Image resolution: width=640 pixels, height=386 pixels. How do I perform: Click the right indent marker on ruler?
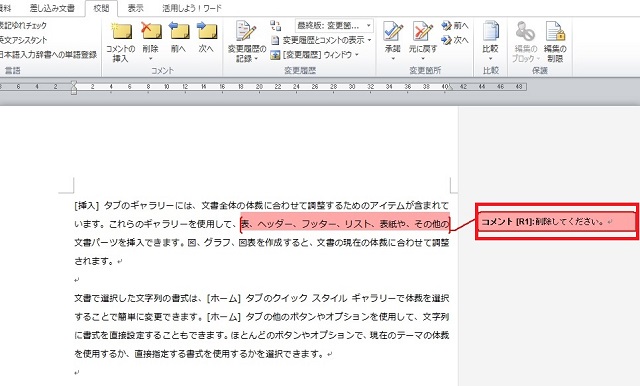[450, 87]
